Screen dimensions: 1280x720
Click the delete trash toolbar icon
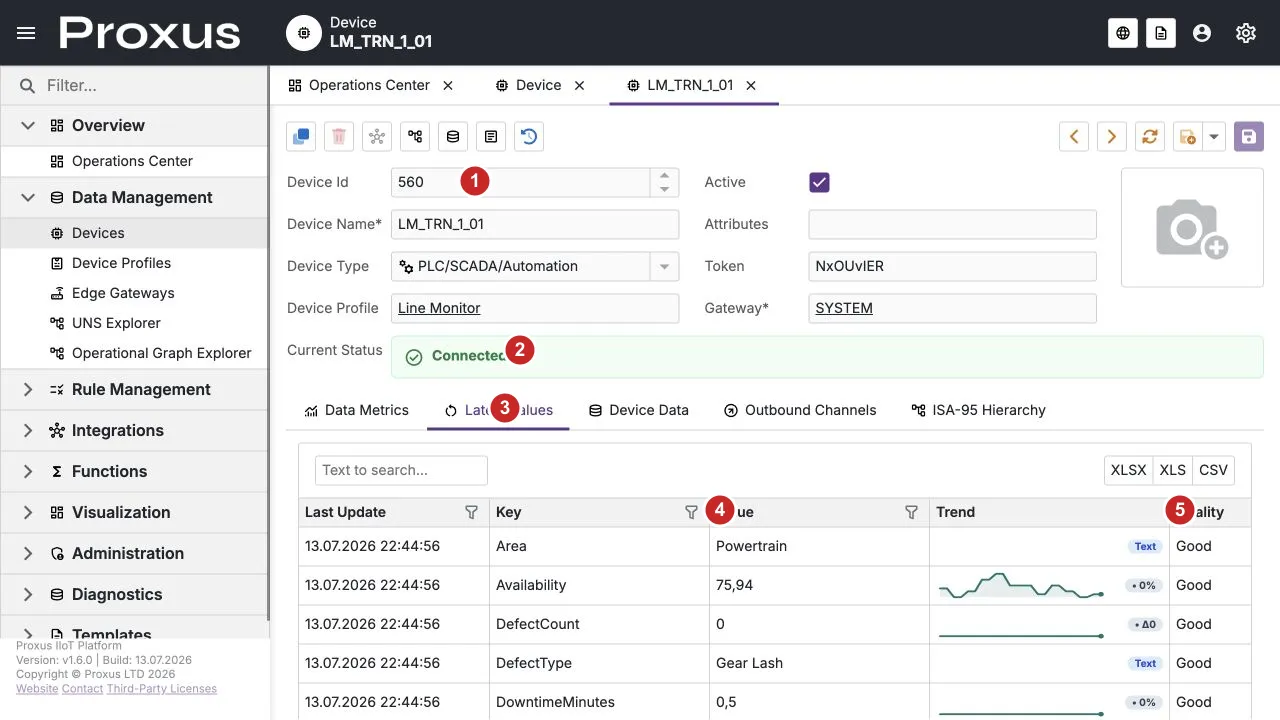click(x=339, y=137)
